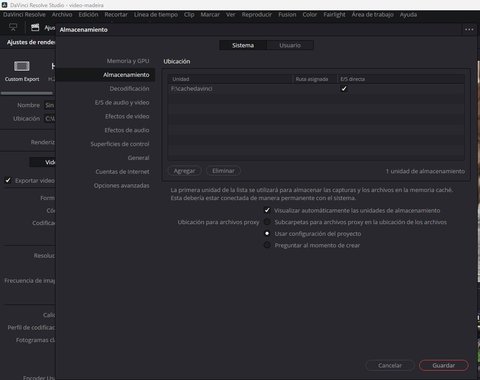Viewport: 480px width, 380px height.
Task: Select Subcarpetas para archivos proxy radio option
Action: click(267, 222)
